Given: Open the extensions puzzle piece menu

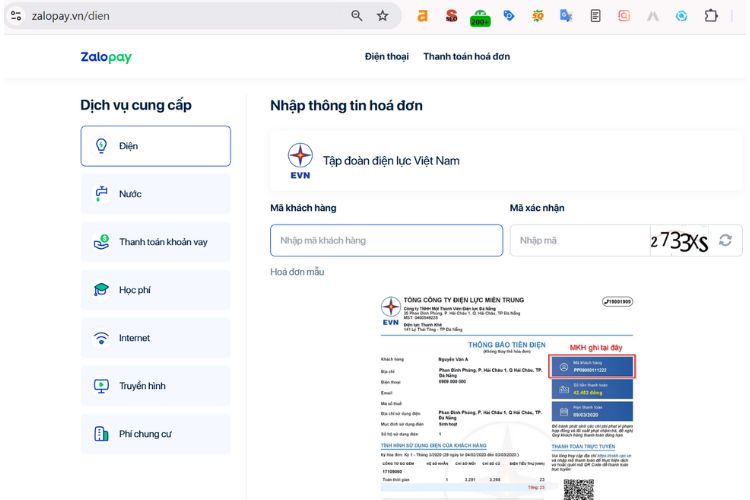Looking at the screenshot, I should pyautogui.click(x=711, y=16).
